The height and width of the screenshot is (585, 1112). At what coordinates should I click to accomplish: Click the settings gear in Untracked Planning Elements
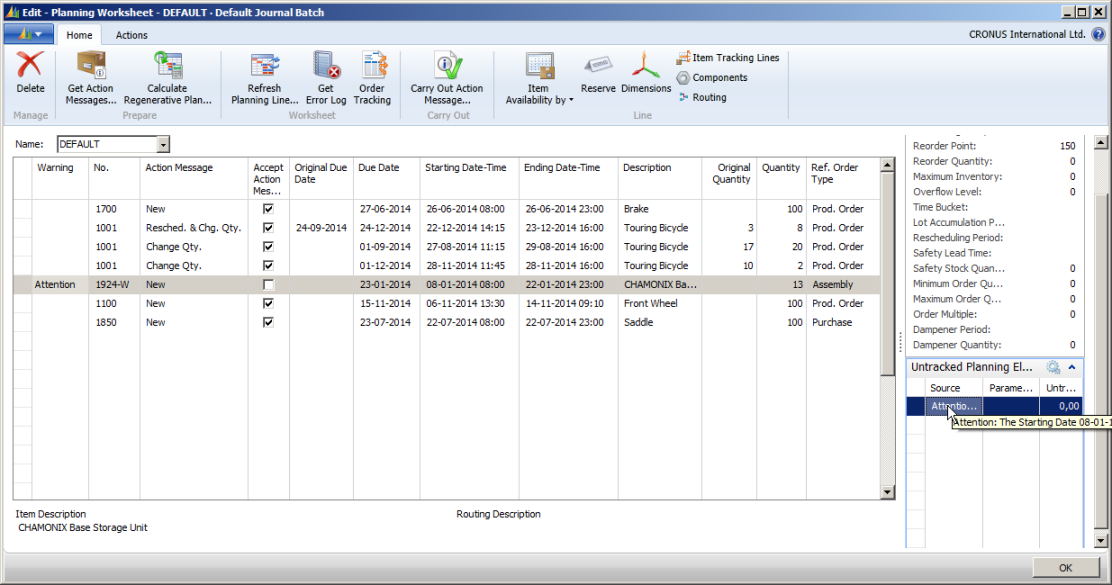pos(1053,367)
